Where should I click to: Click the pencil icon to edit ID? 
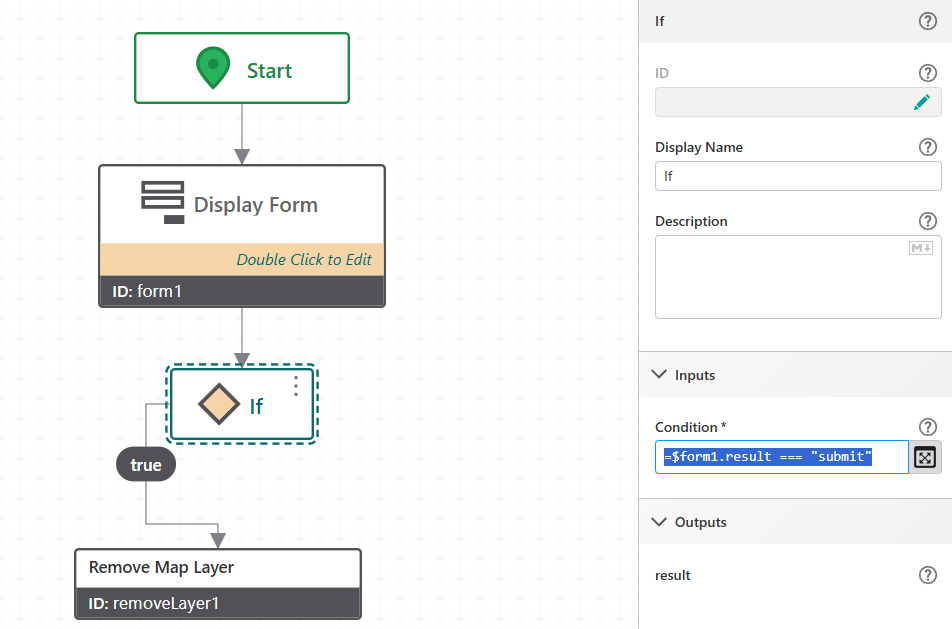point(922,102)
